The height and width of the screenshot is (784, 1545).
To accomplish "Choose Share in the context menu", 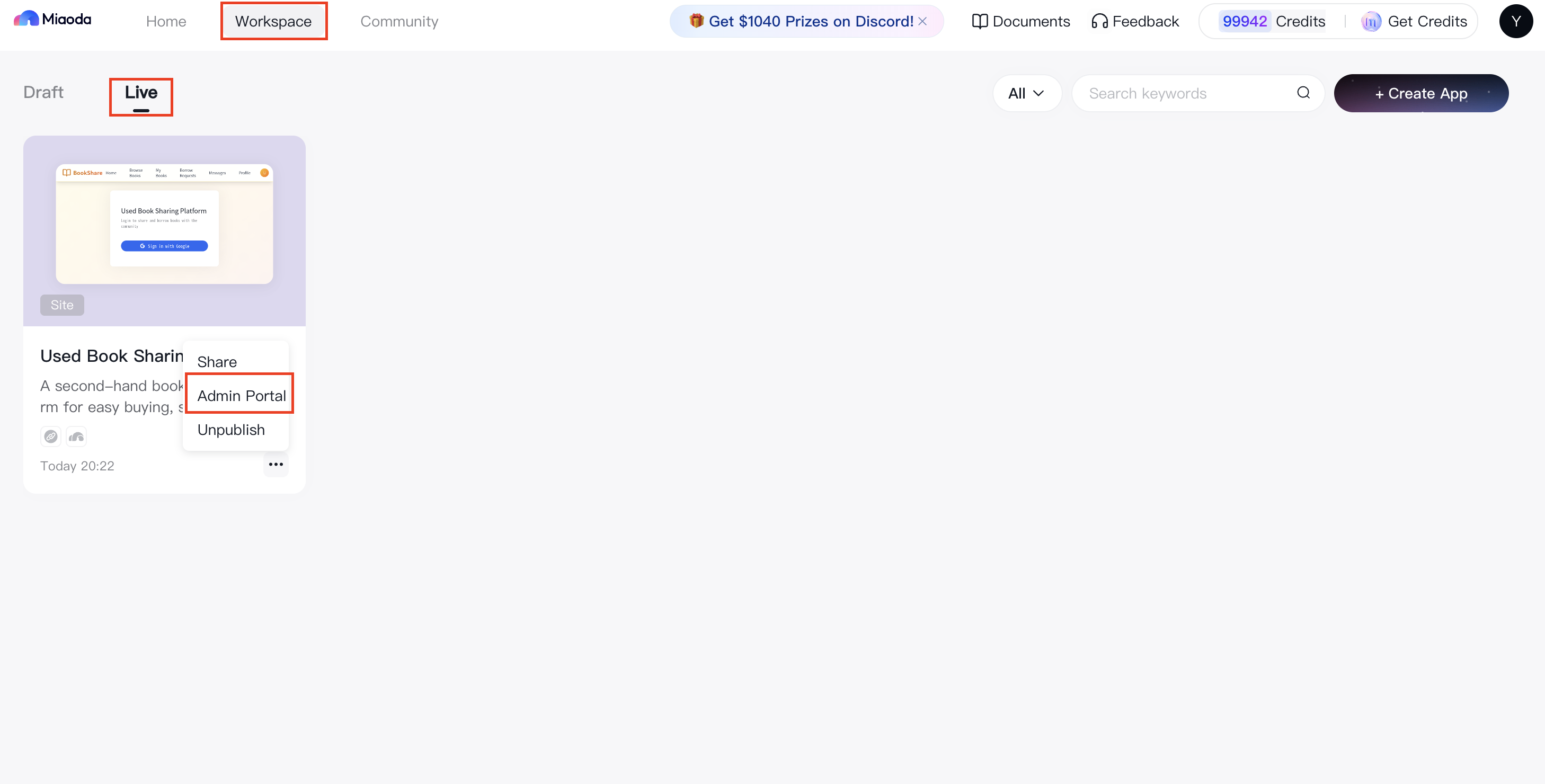I will tap(217, 362).
